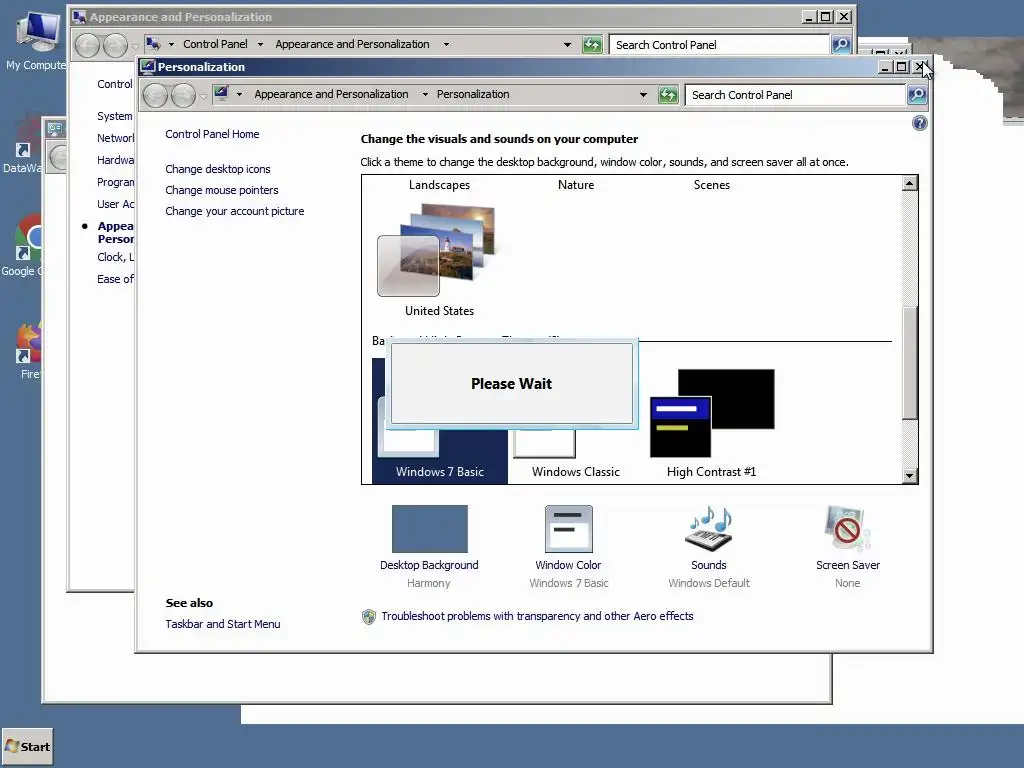Click Appearance and Personalization breadcrumb in Personalization window
The height and width of the screenshot is (768, 1024).
(x=331, y=94)
